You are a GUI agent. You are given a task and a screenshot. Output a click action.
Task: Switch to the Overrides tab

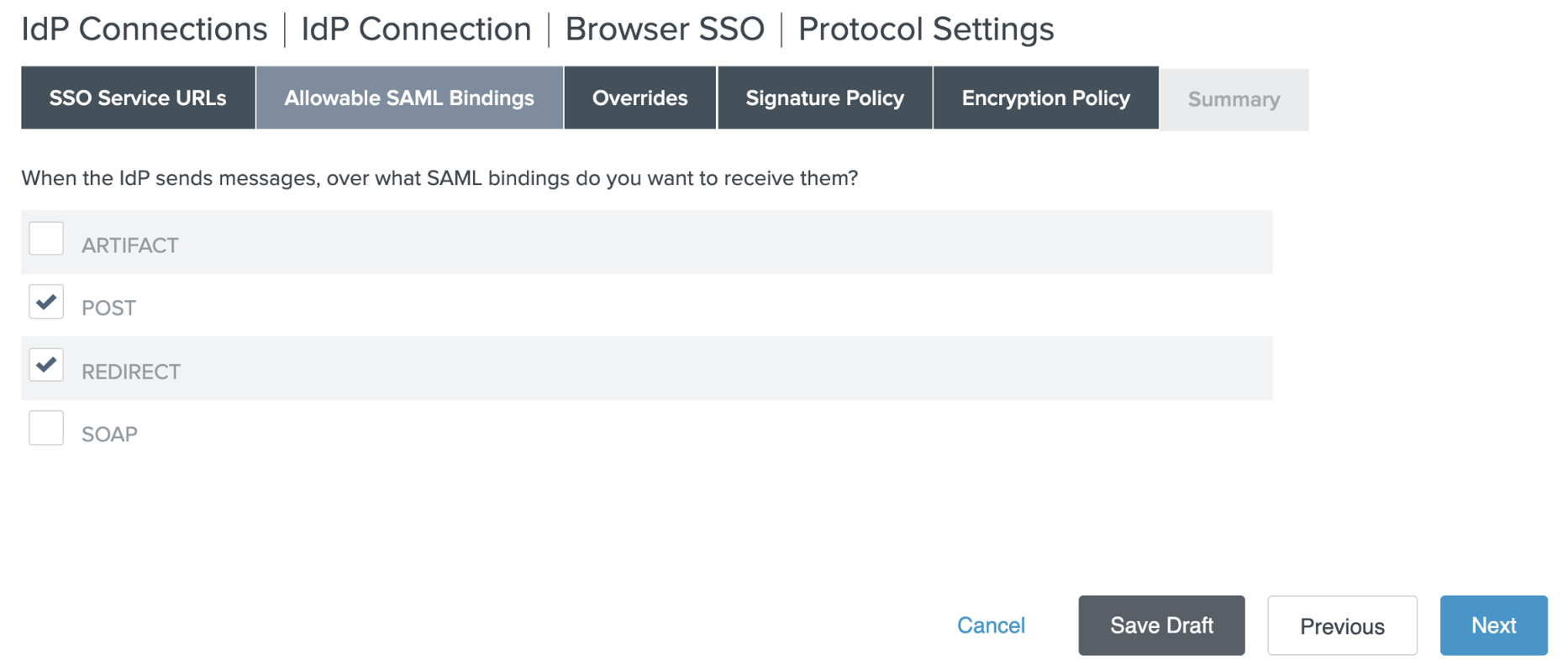point(639,98)
